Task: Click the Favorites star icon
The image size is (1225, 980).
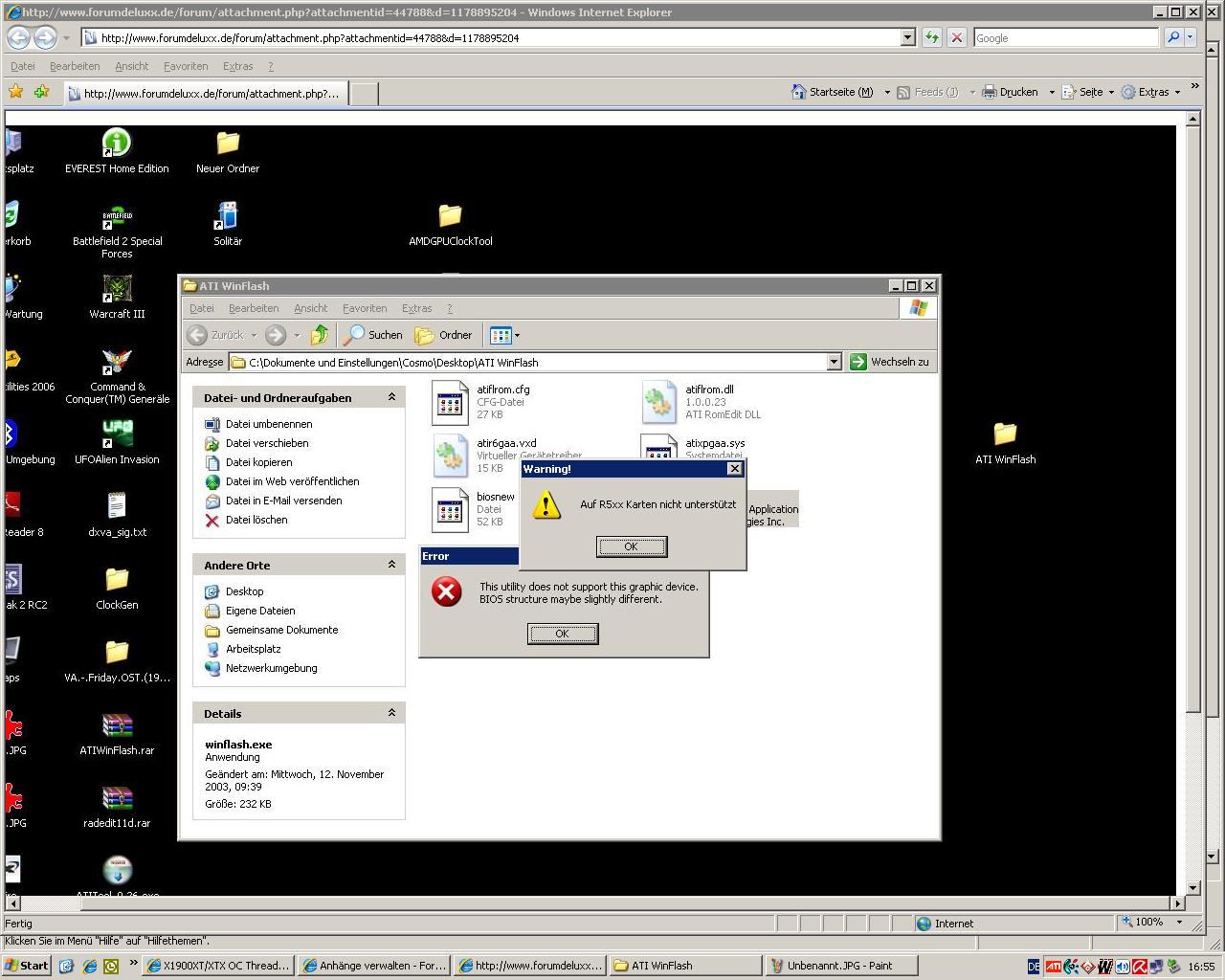Action: click(x=16, y=92)
